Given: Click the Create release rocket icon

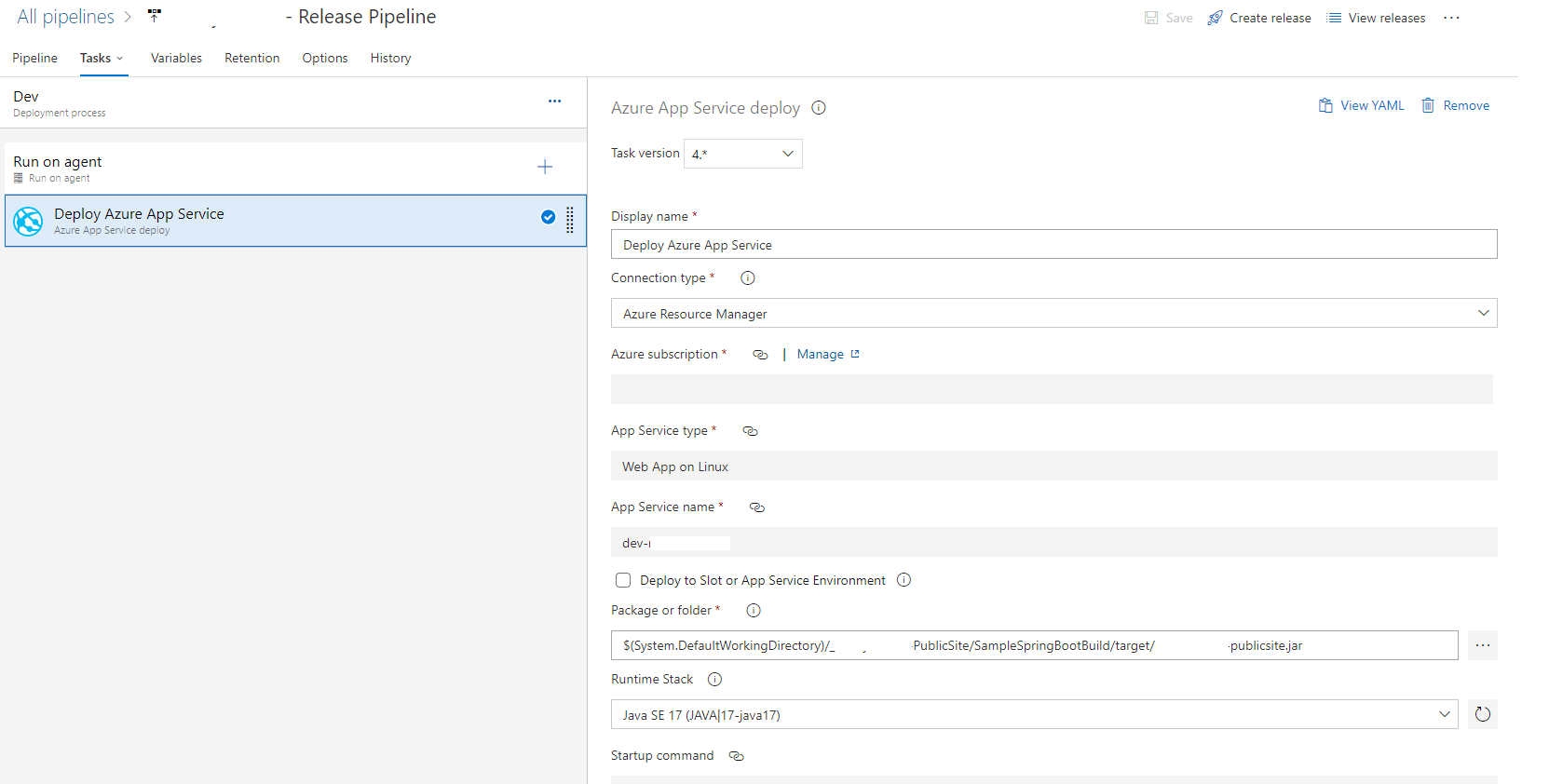Looking at the screenshot, I should [1215, 18].
